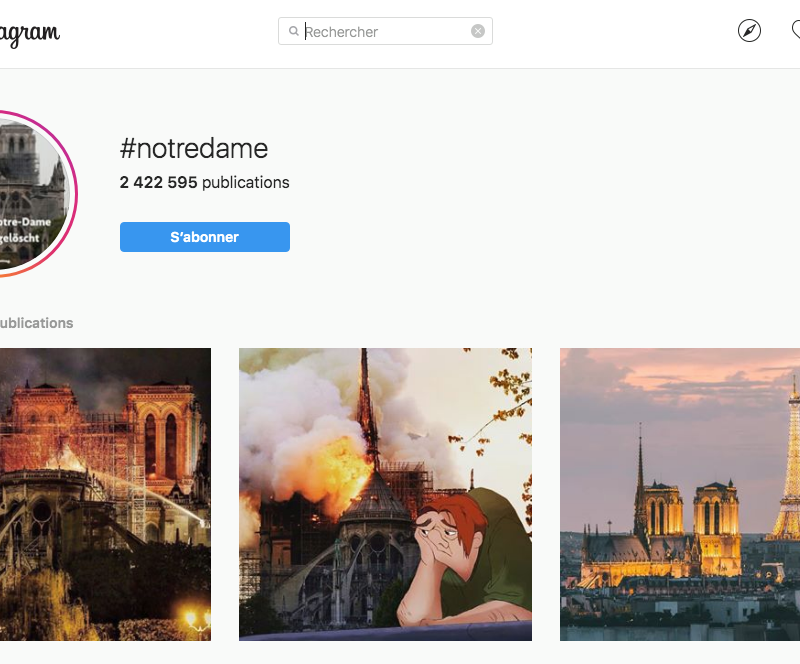Click the Rechercher search input field
This screenshot has height=664, width=800.
click(385, 32)
